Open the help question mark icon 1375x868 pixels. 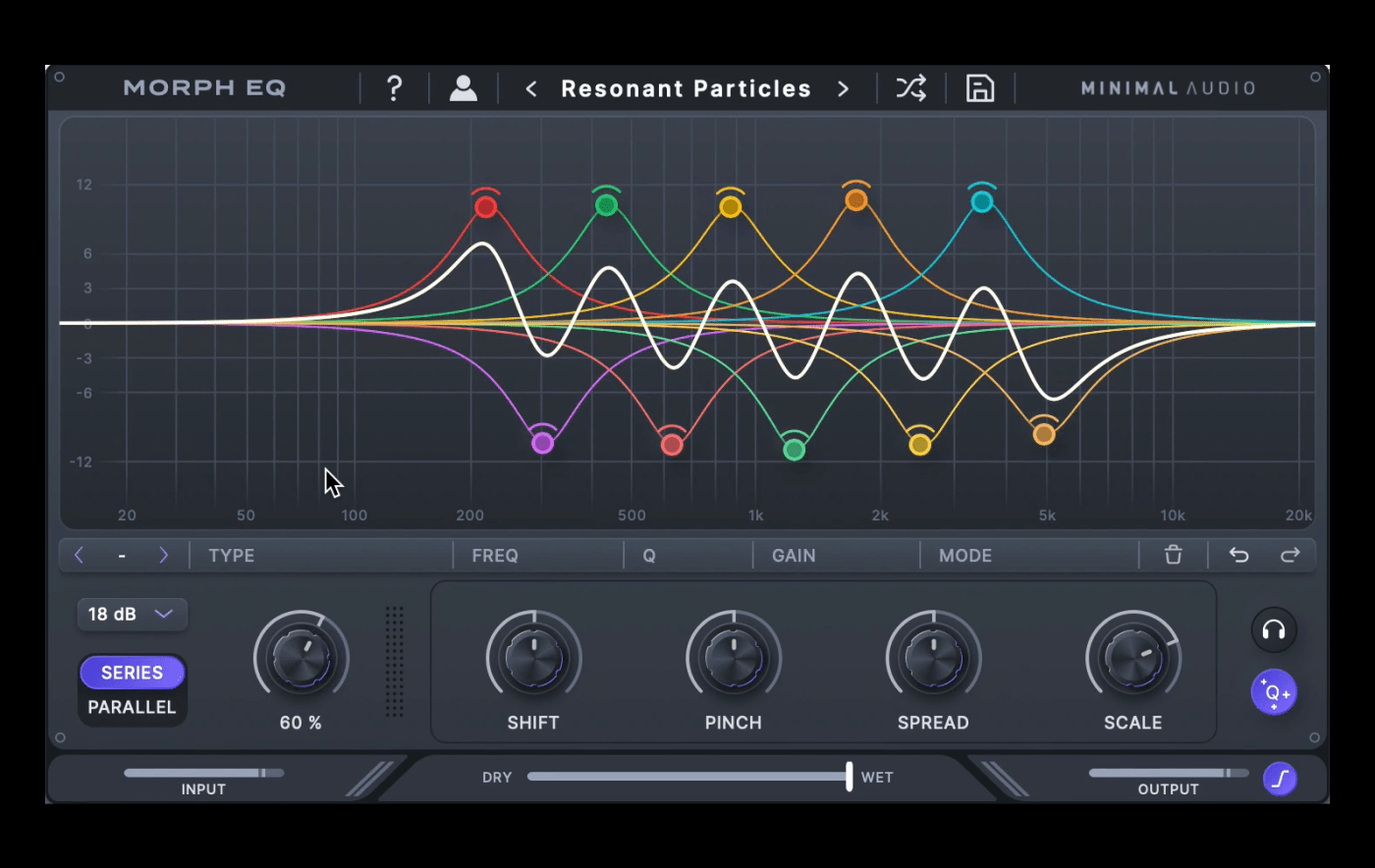[394, 88]
